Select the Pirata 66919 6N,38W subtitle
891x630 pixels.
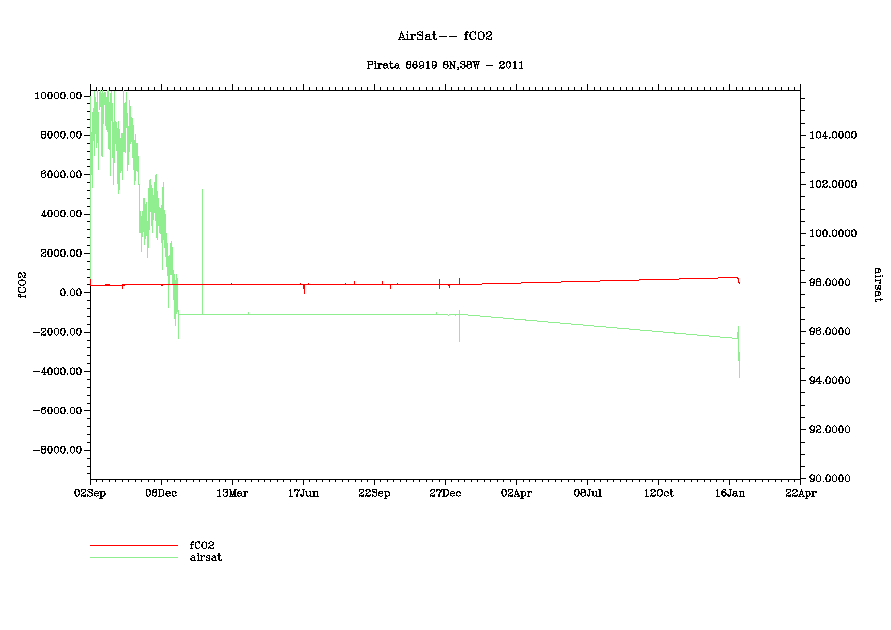tap(445, 65)
